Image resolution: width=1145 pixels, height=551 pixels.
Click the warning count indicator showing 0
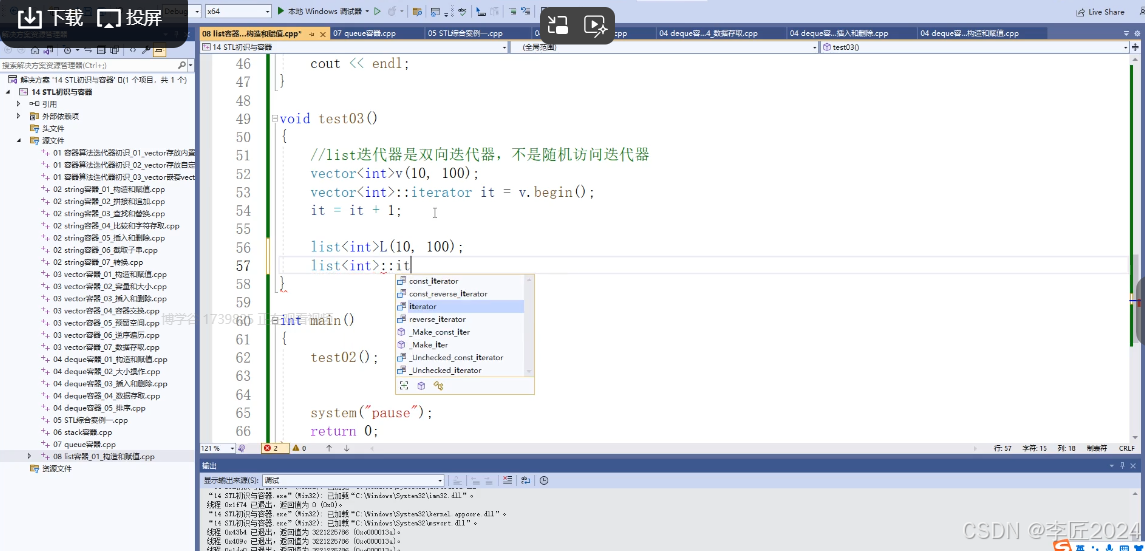pyautogui.click(x=299, y=448)
